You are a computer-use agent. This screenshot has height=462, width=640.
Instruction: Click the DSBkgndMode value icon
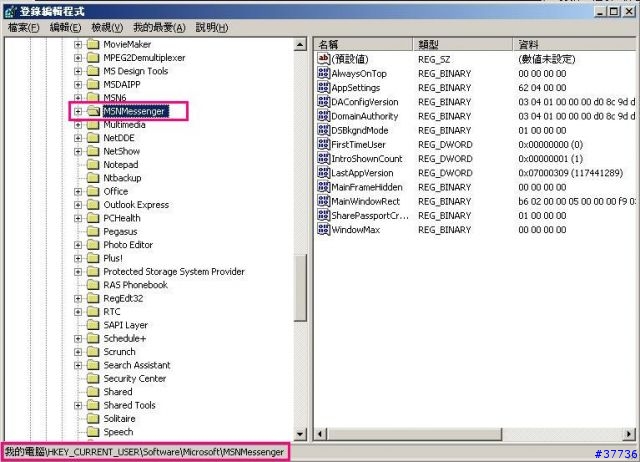(x=323, y=130)
